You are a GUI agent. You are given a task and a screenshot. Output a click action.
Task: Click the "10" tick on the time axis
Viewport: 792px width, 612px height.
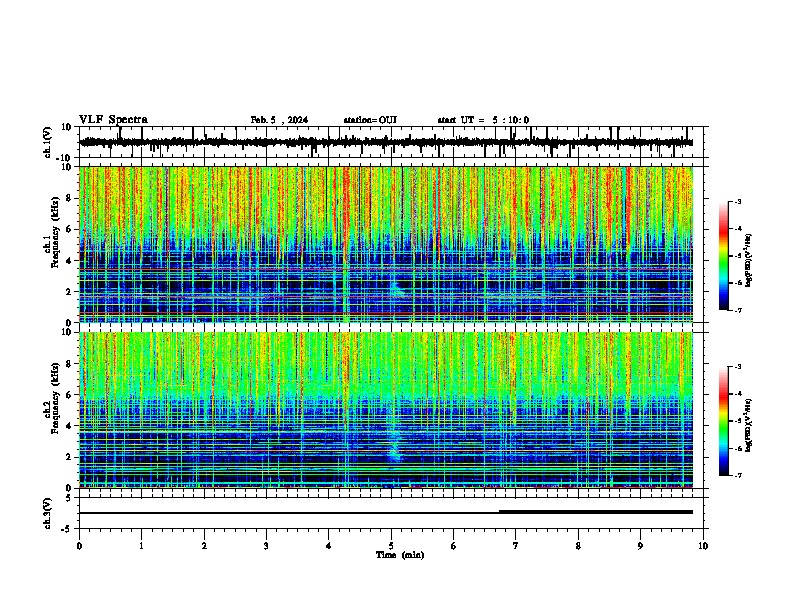pos(703,546)
